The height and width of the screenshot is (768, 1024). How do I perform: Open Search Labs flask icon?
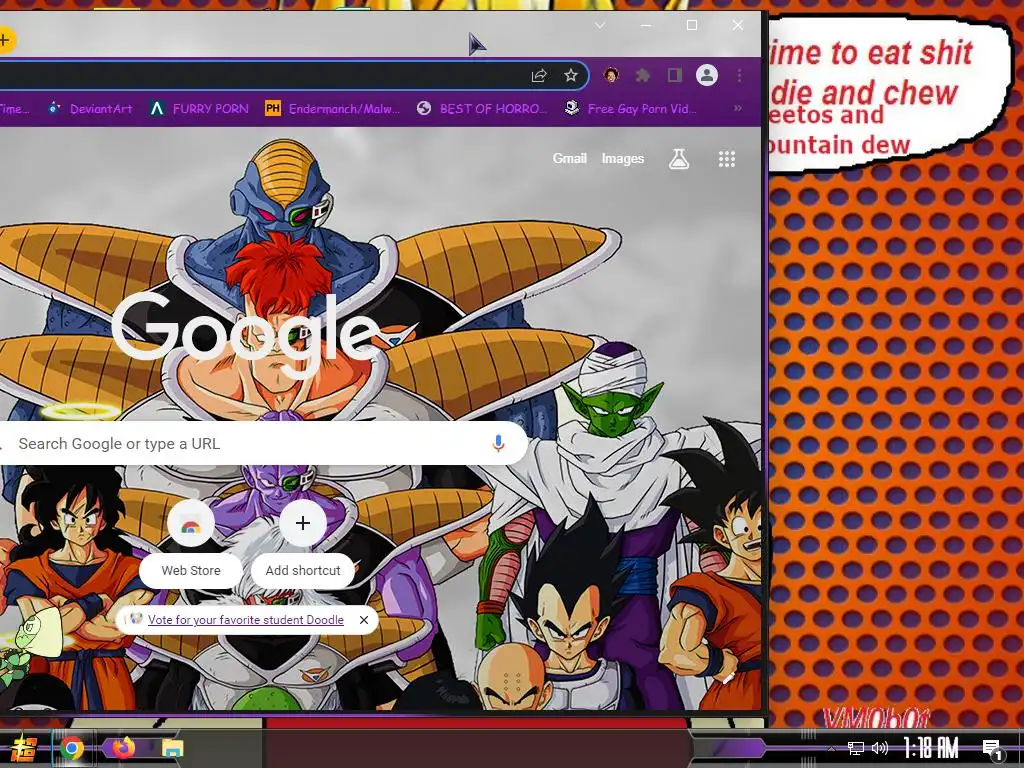679,159
